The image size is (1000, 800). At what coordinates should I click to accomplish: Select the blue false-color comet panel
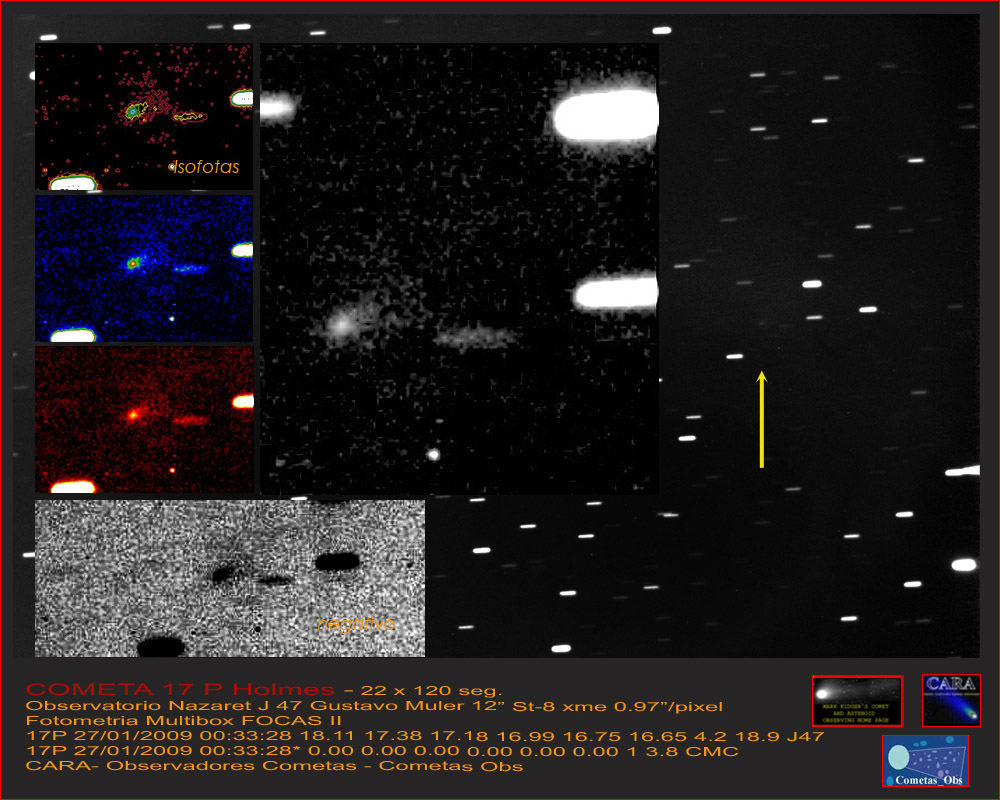coord(144,269)
